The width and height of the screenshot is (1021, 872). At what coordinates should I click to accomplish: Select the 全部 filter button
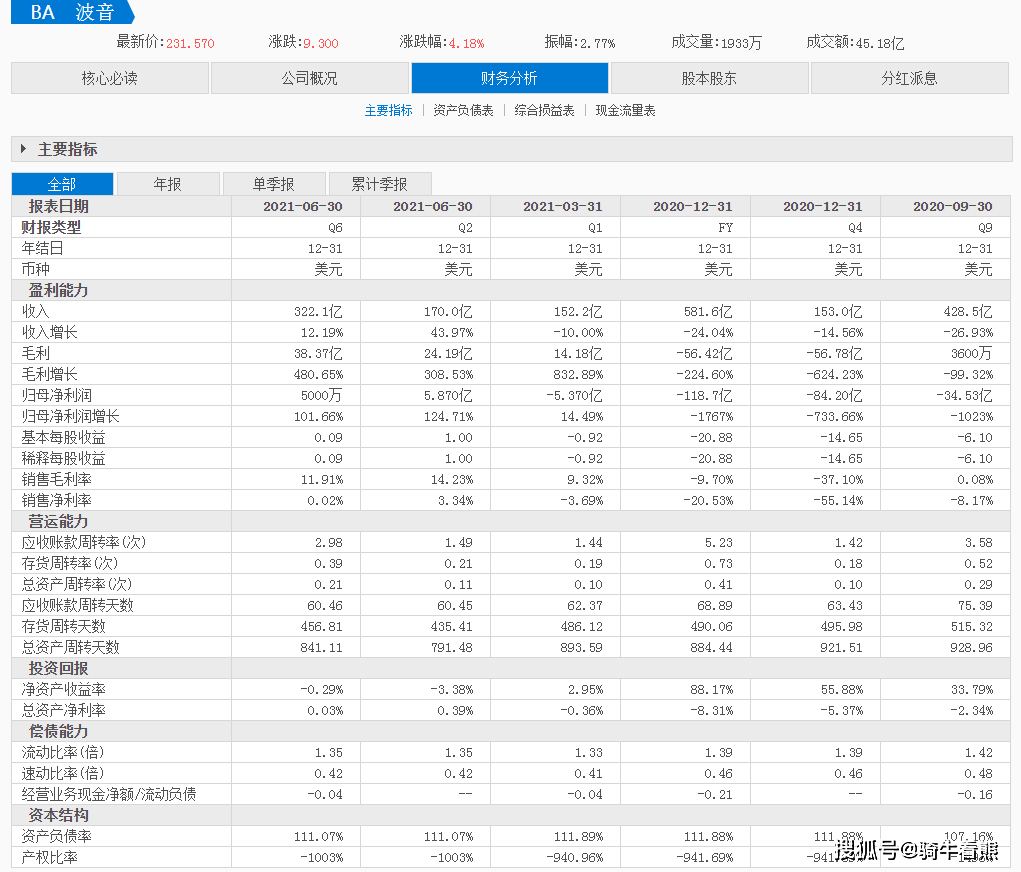62,183
